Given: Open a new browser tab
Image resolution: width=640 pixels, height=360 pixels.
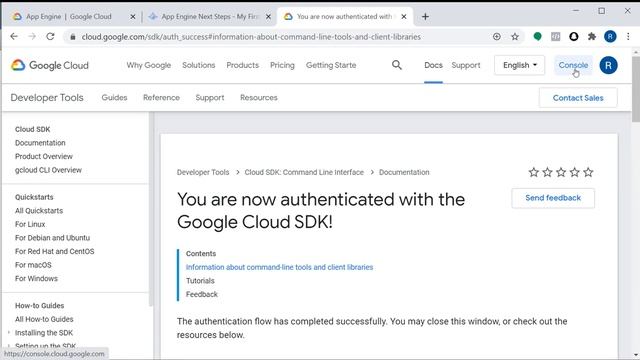Looking at the screenshot, I should [425, 17].
